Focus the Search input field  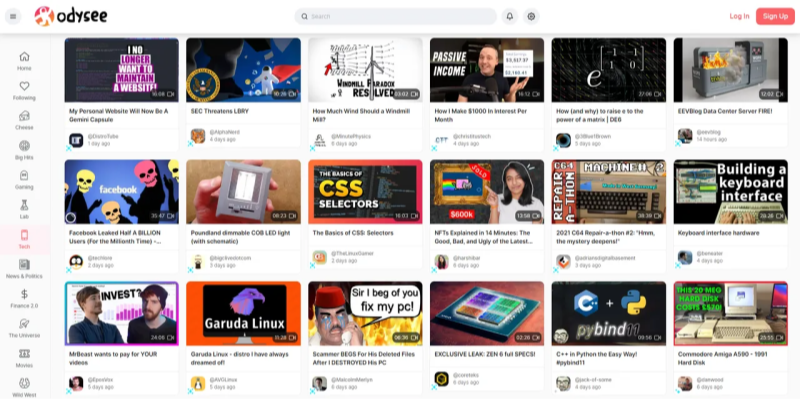pos(395,16)
